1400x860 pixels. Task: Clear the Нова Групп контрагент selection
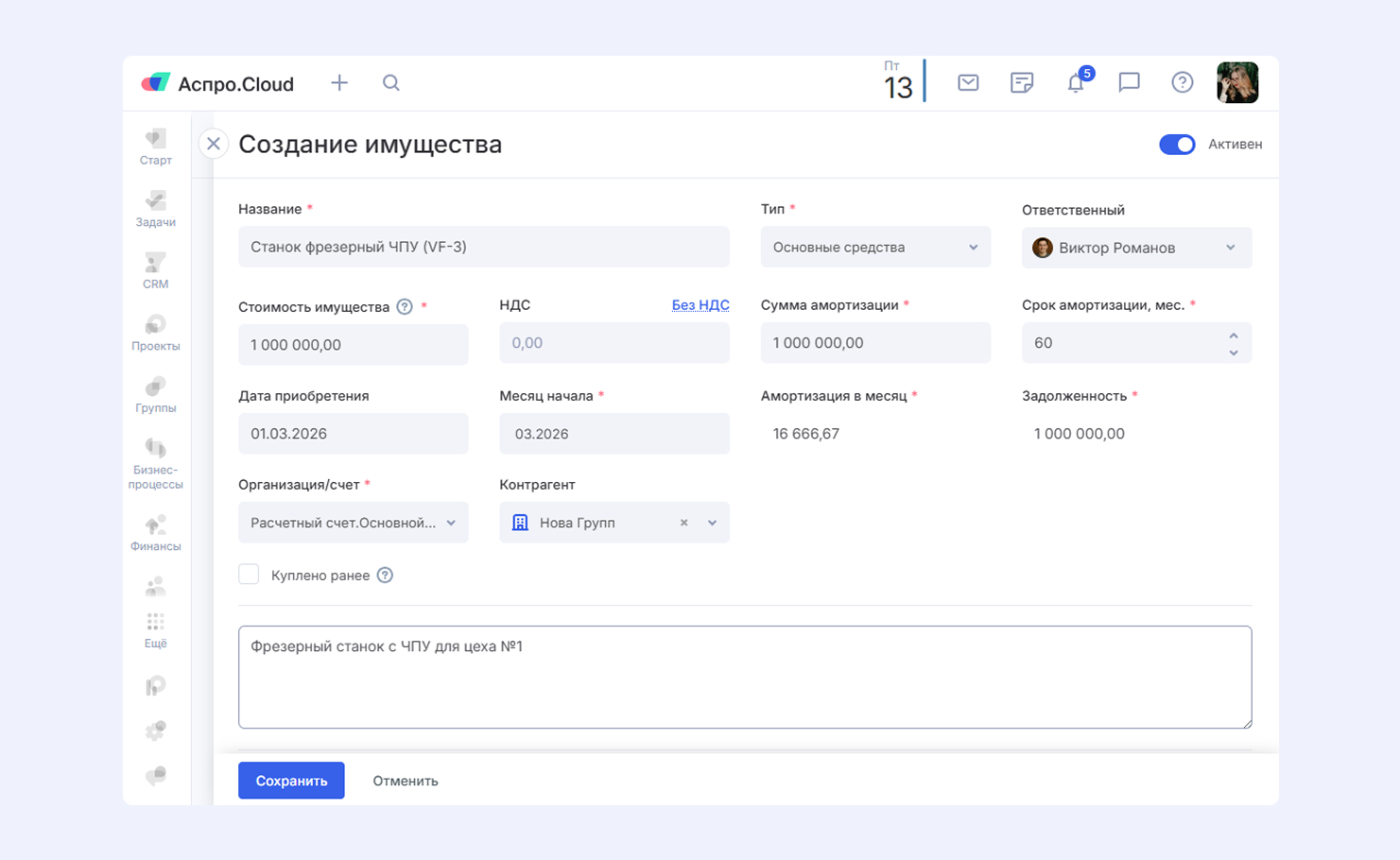point(683,523)
